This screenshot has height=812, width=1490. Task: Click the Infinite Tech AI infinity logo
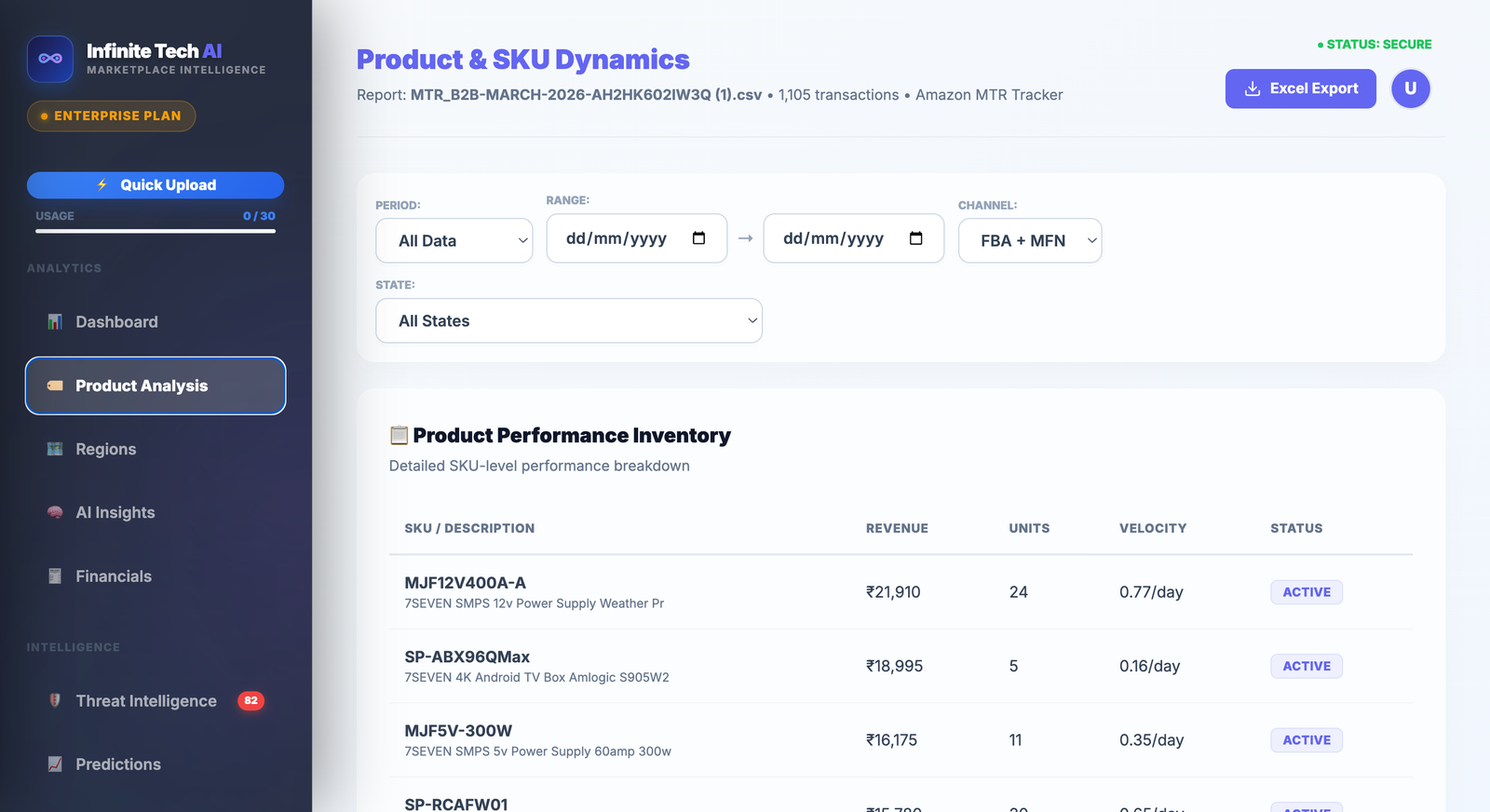point(50,59)
